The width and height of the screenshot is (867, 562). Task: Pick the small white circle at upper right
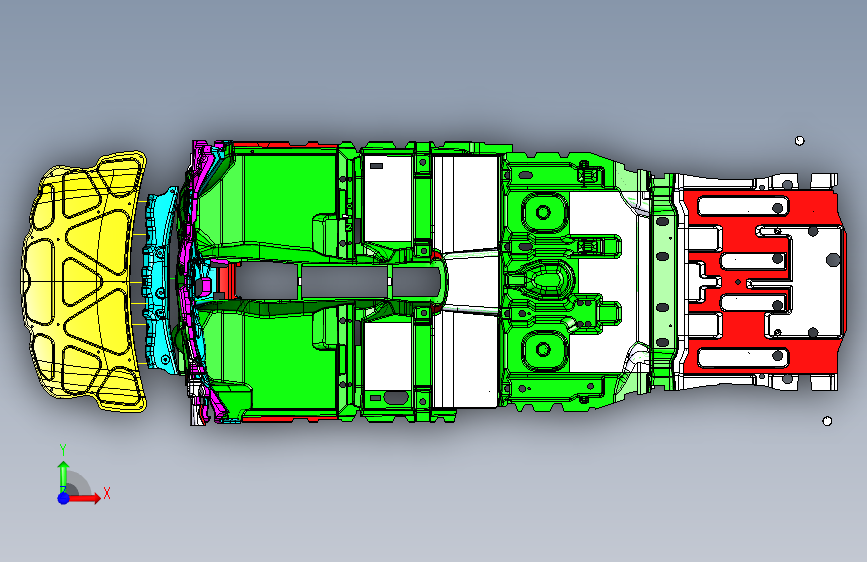800,140
